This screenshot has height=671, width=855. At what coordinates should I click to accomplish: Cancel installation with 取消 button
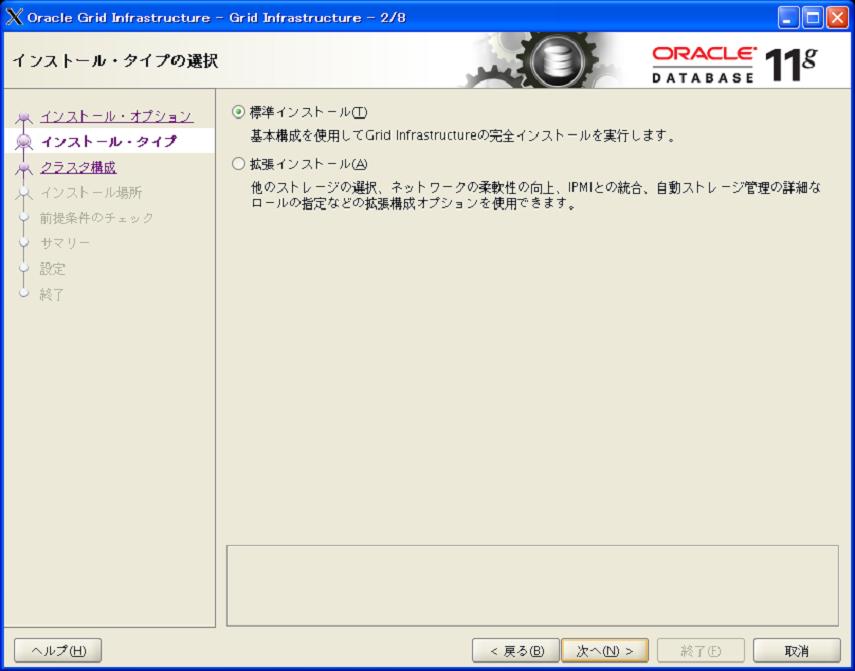797,650
